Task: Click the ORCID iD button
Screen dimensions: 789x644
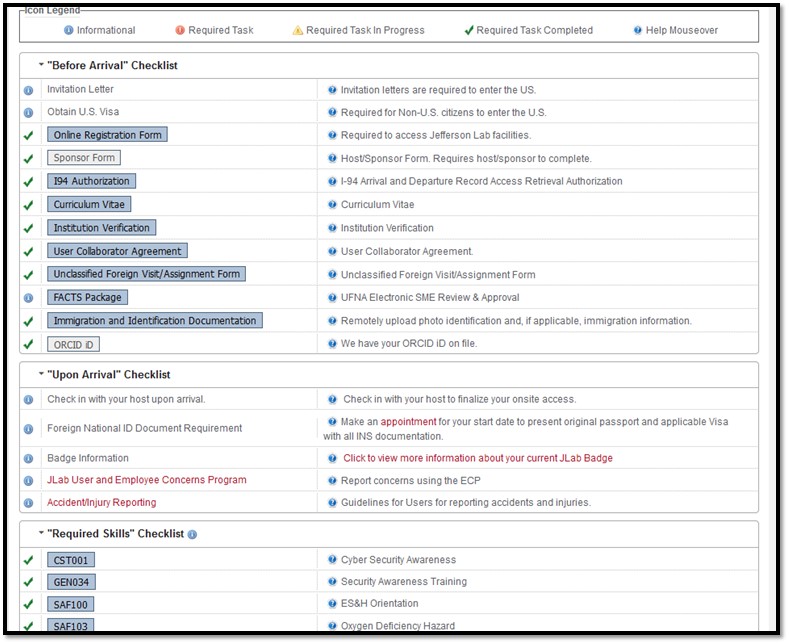Action: coord(73,345)
